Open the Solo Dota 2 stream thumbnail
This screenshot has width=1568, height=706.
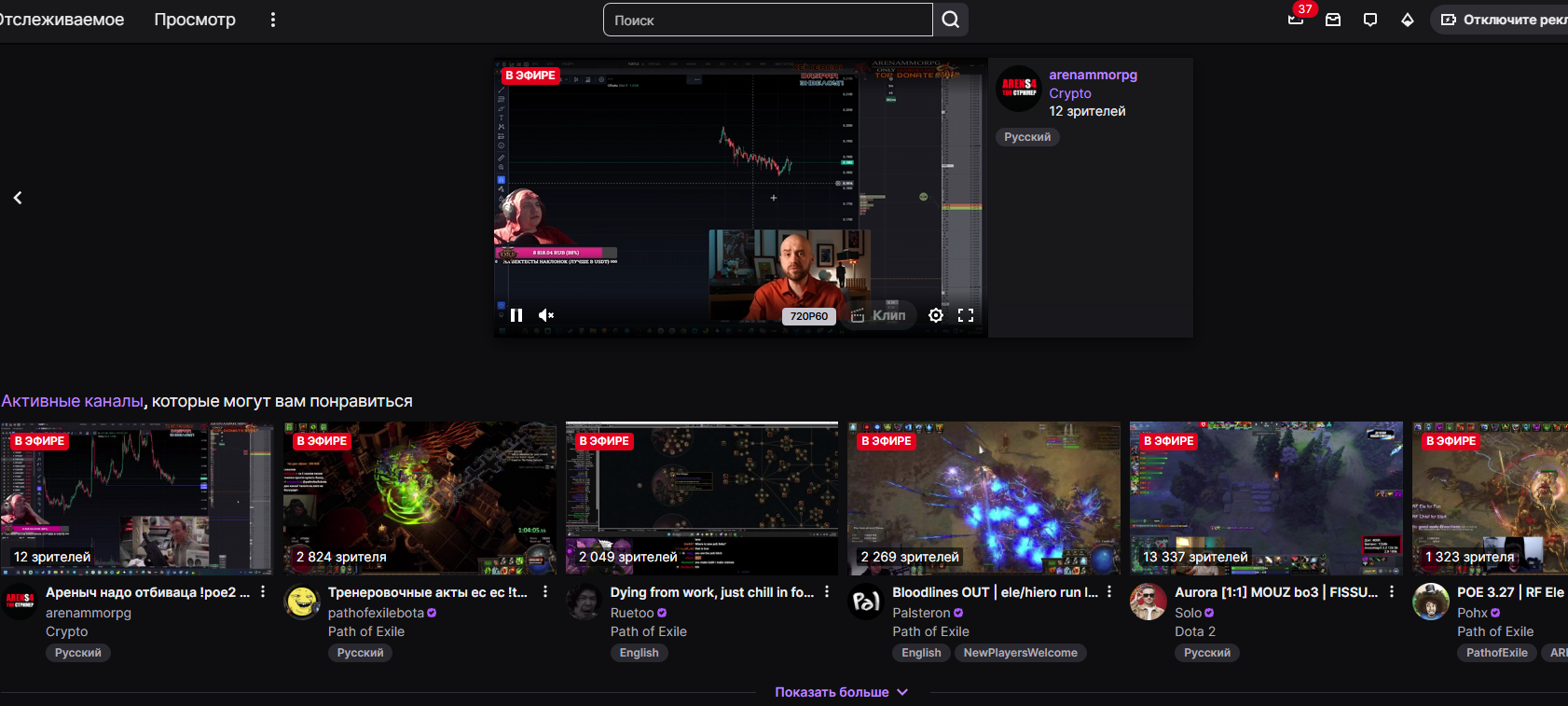coord(1267,498)
